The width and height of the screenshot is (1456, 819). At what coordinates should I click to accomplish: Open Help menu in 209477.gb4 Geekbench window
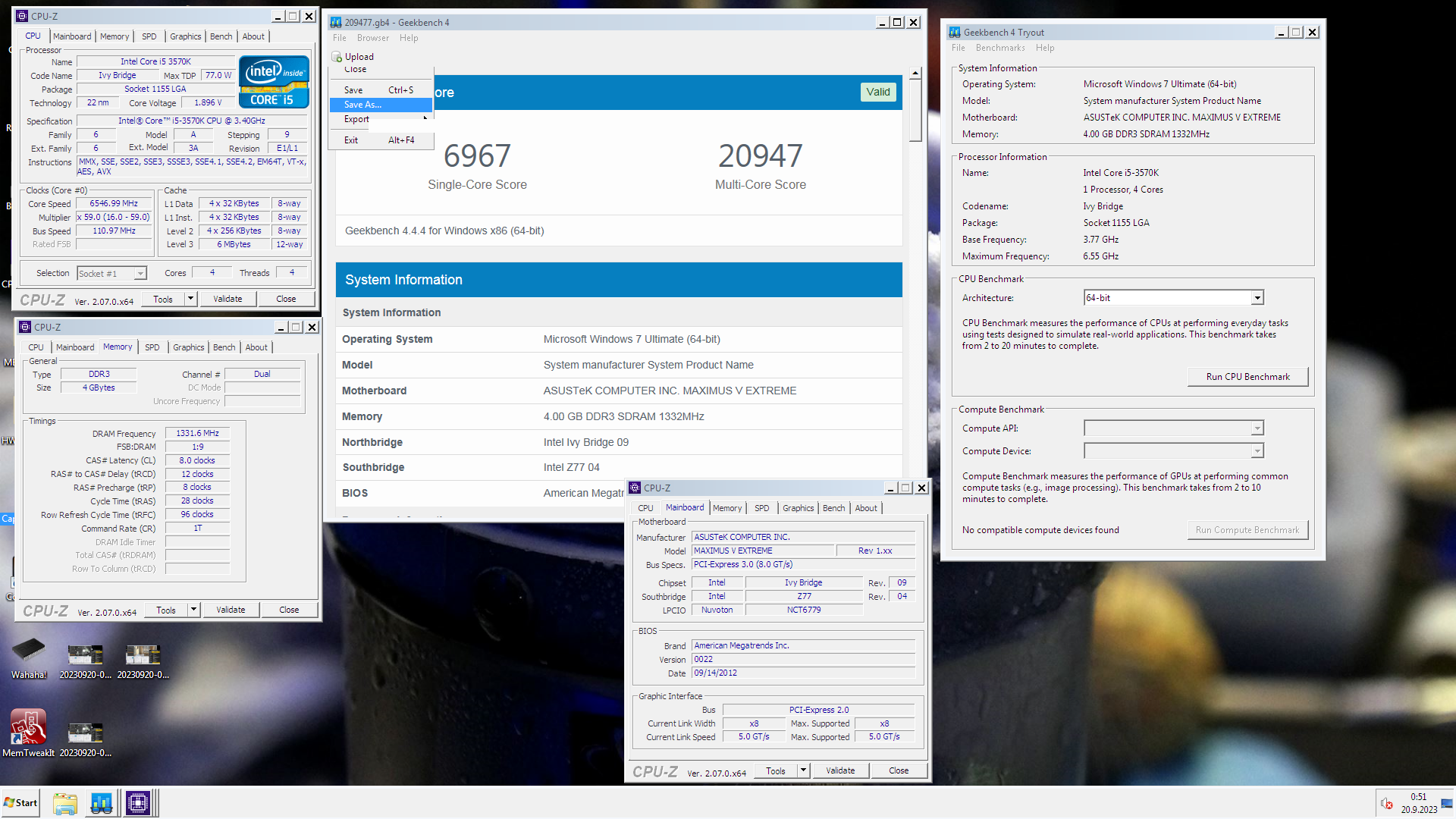tap(409, 38)
